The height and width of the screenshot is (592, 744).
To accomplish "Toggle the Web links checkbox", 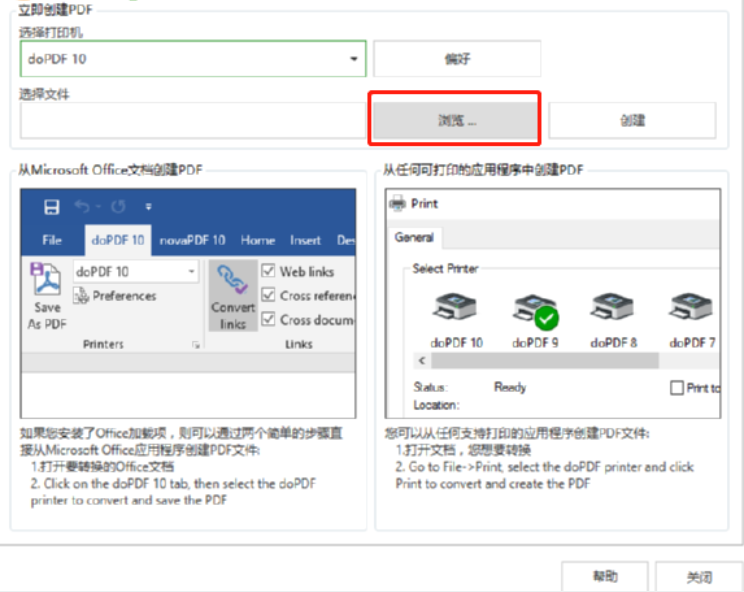I will (268, 271).
